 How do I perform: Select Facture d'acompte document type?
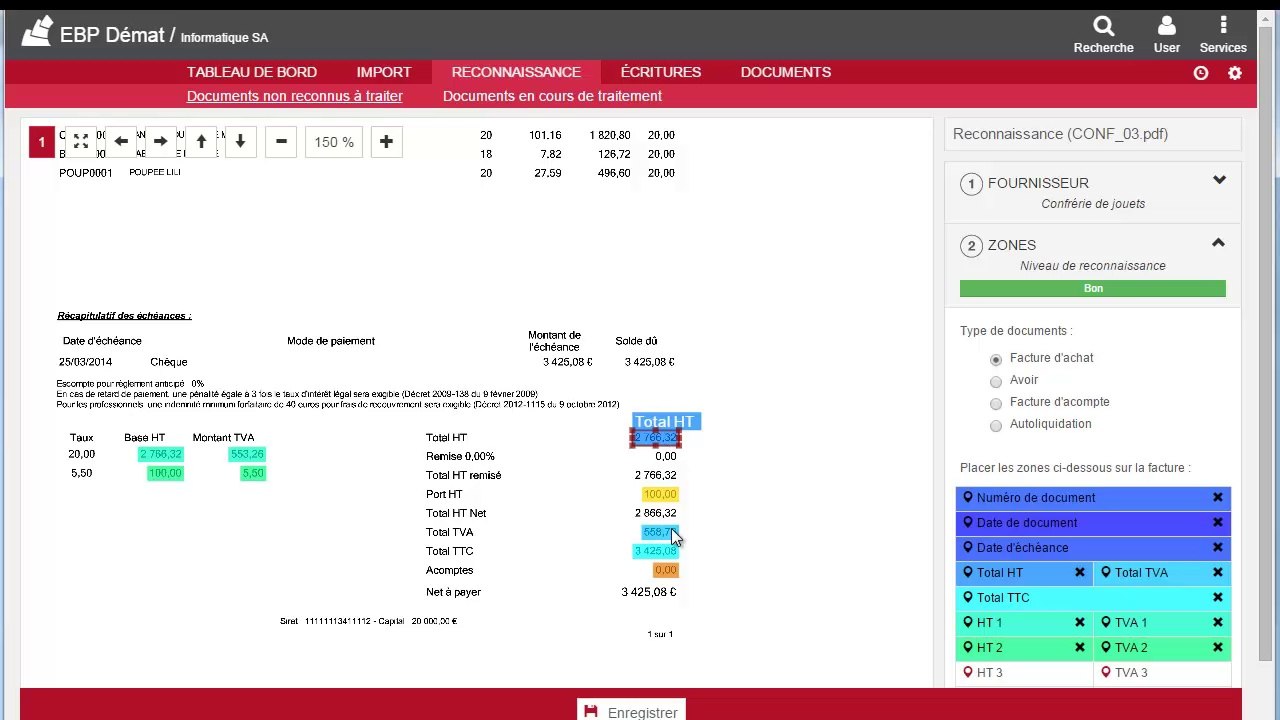(996, 403)
